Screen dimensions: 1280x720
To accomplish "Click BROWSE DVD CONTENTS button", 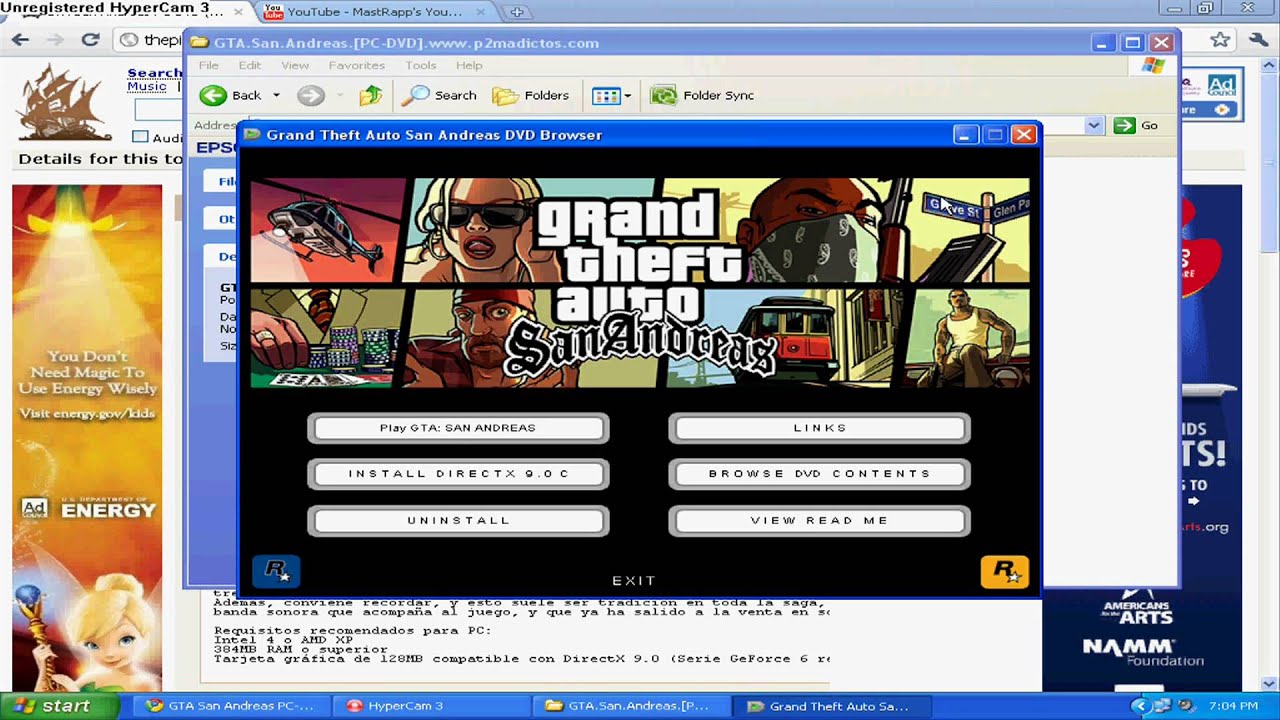I will click(820, 474).
